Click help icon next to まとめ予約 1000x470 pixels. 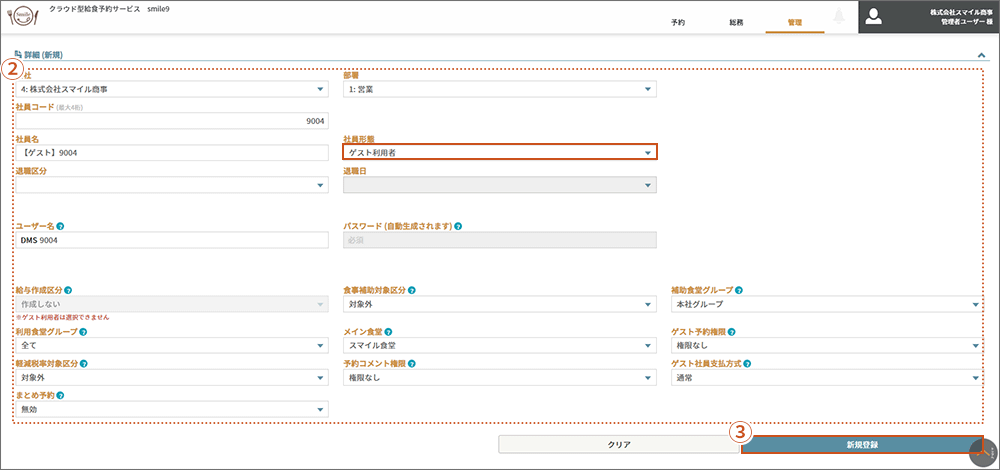click(x=60, y=396)
